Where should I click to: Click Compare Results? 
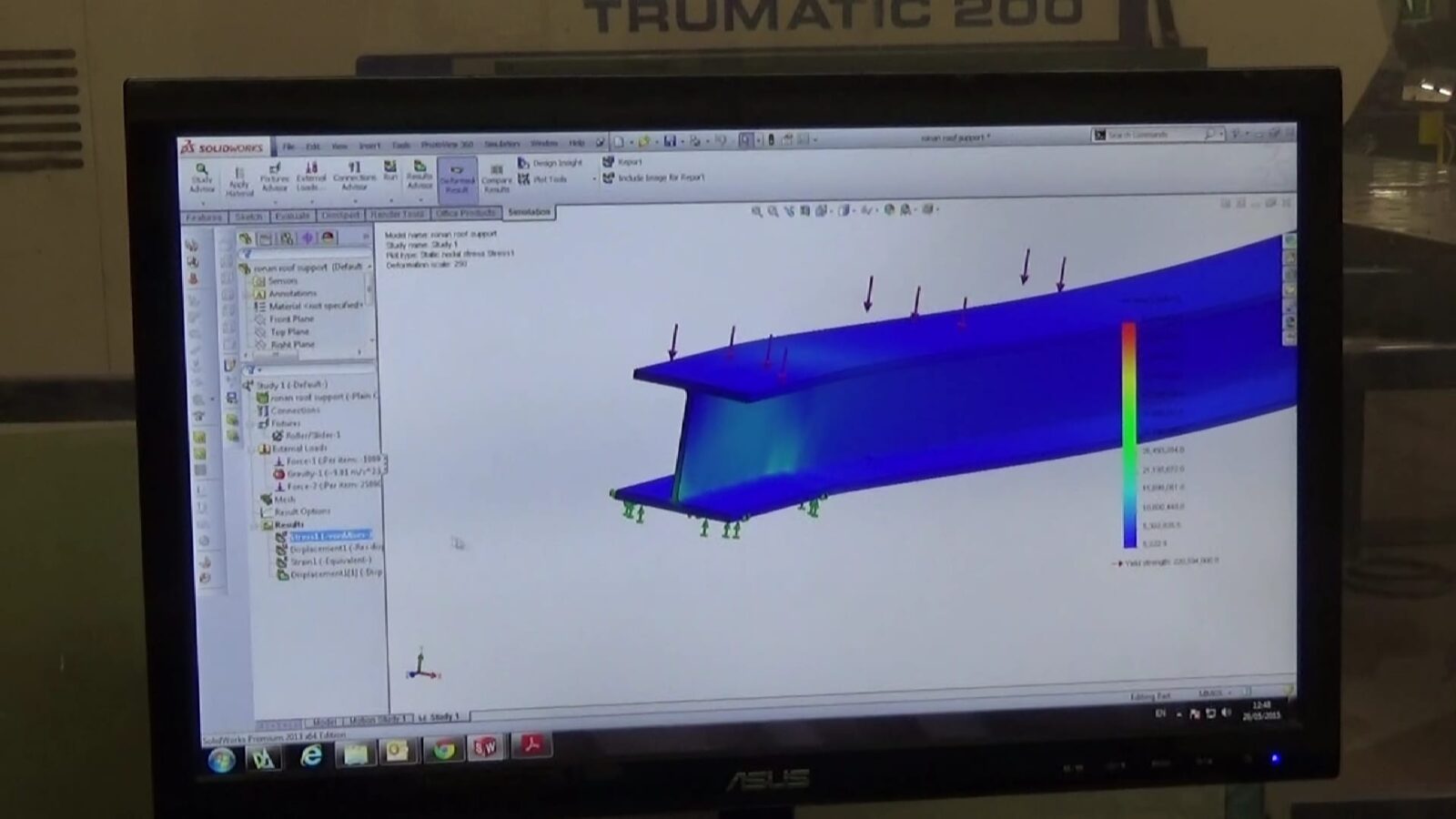pyautogui.click(x=496, y=178)
